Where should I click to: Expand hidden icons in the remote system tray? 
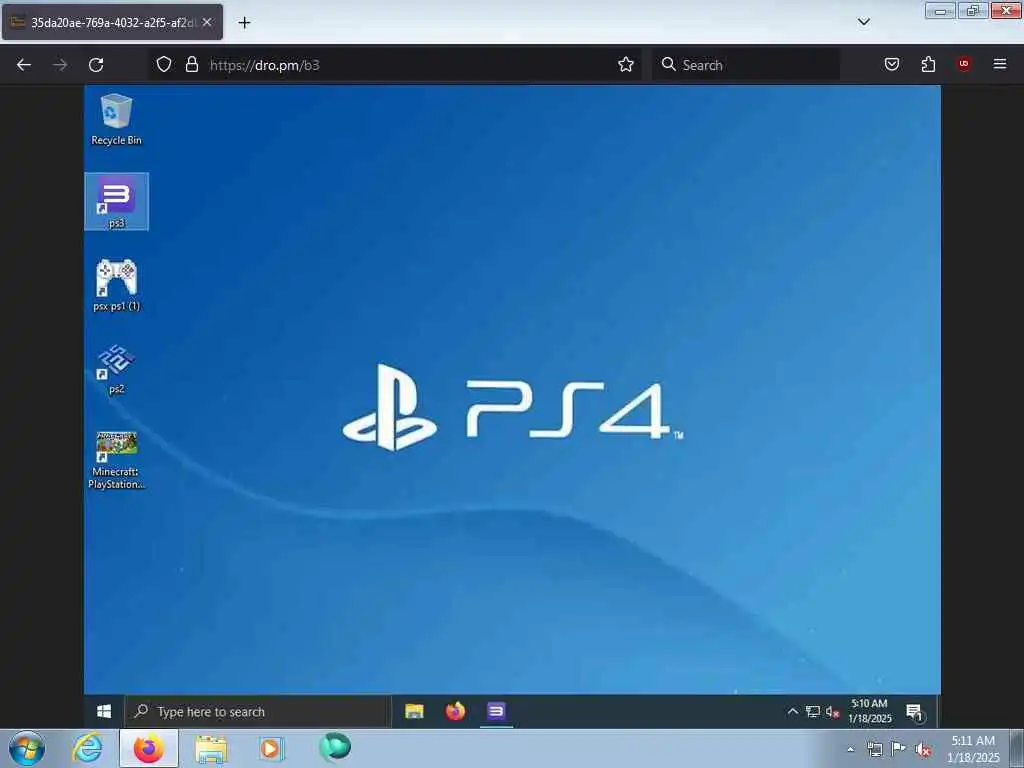(792, 711)
